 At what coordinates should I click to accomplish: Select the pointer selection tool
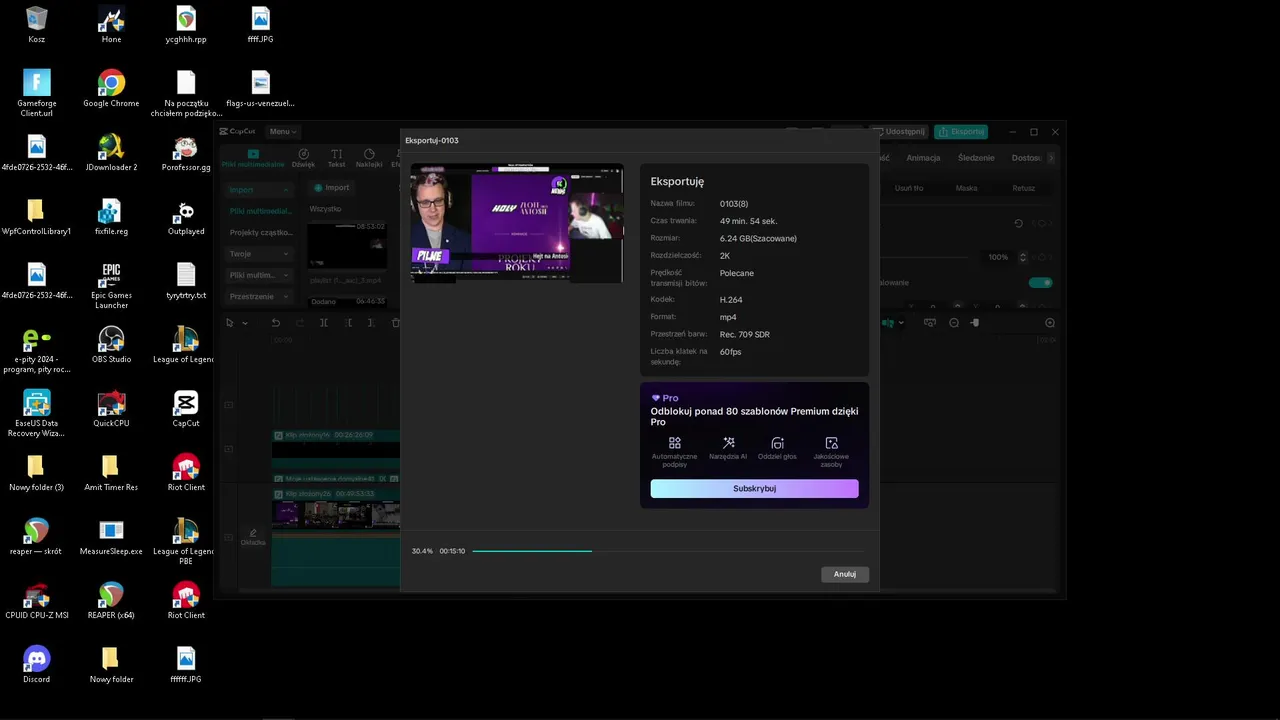coord(230,323)
